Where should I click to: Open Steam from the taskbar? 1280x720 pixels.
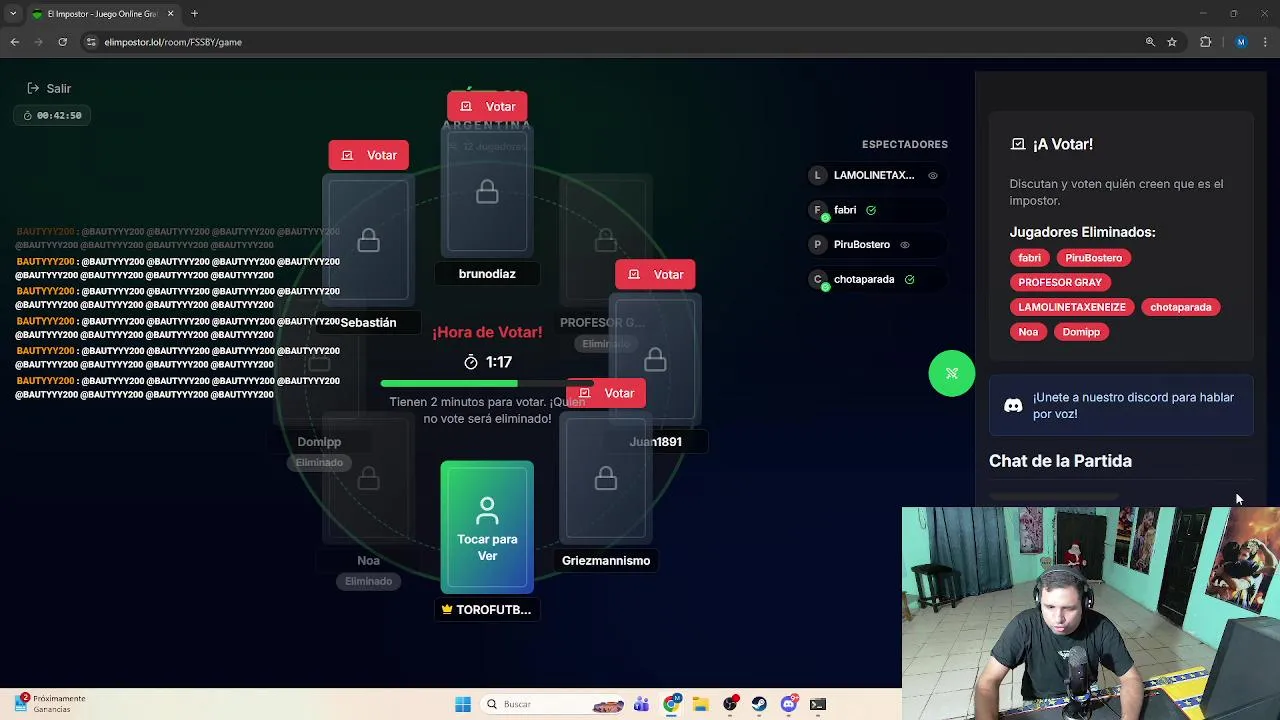(x=759, y=704)
